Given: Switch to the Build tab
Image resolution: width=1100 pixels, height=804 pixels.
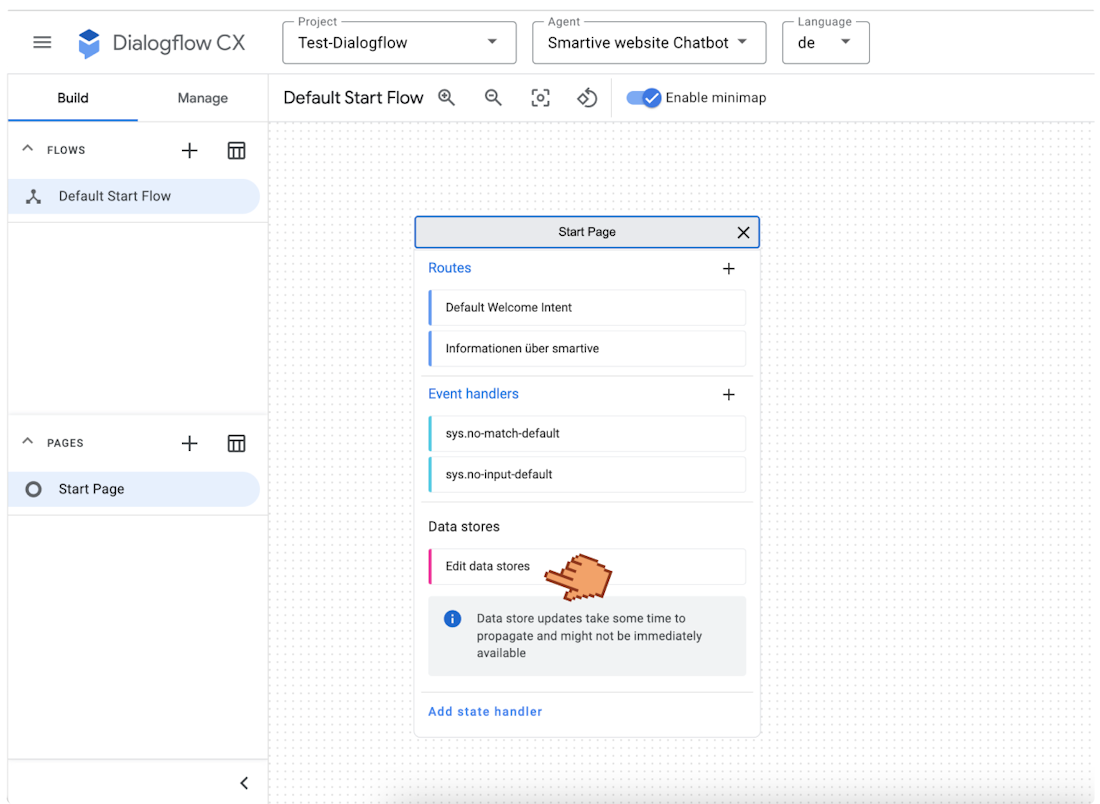Looking at the screenshot, I should pyautogui.click(x=73, y=98).
